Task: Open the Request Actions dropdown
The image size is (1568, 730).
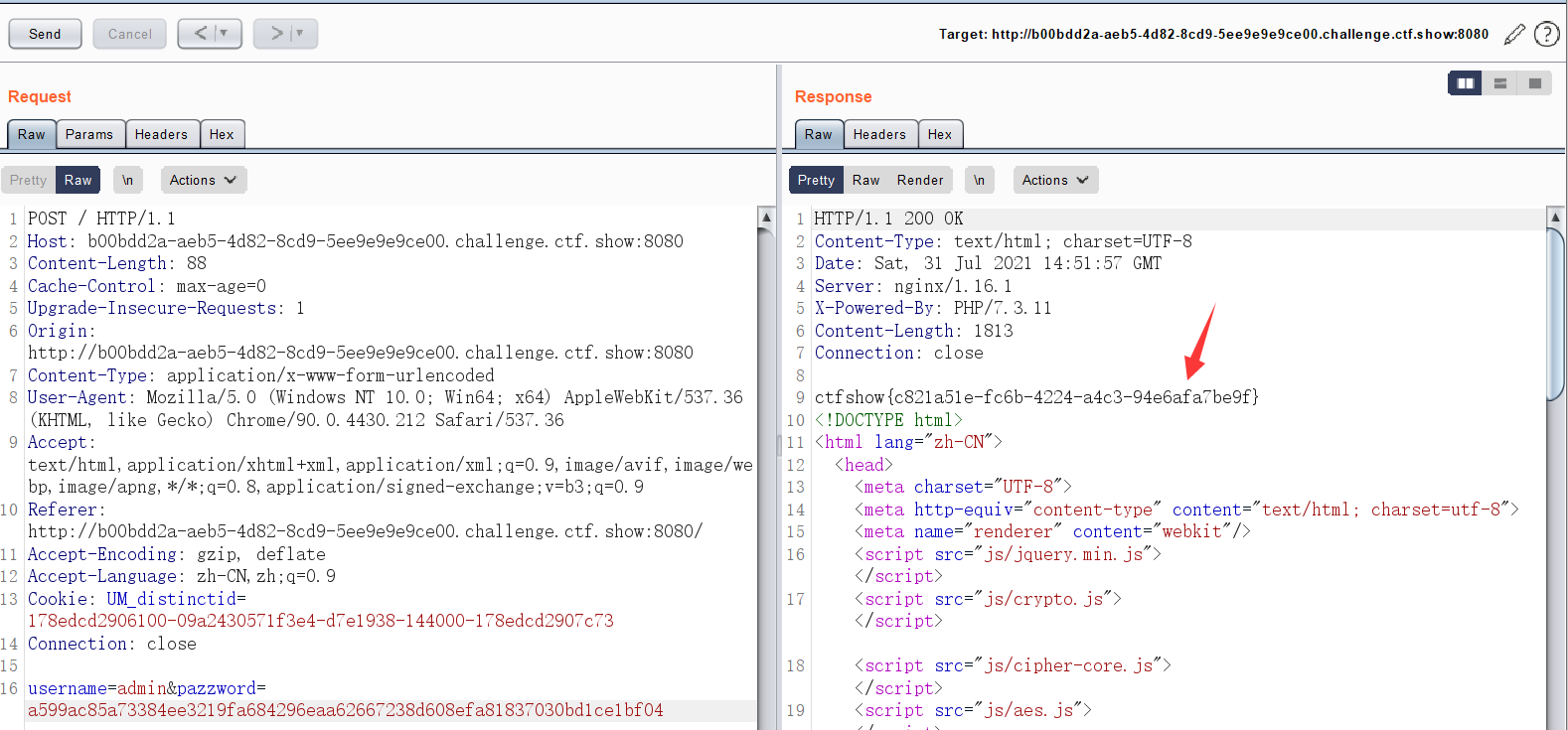Action: coord(204,180)
